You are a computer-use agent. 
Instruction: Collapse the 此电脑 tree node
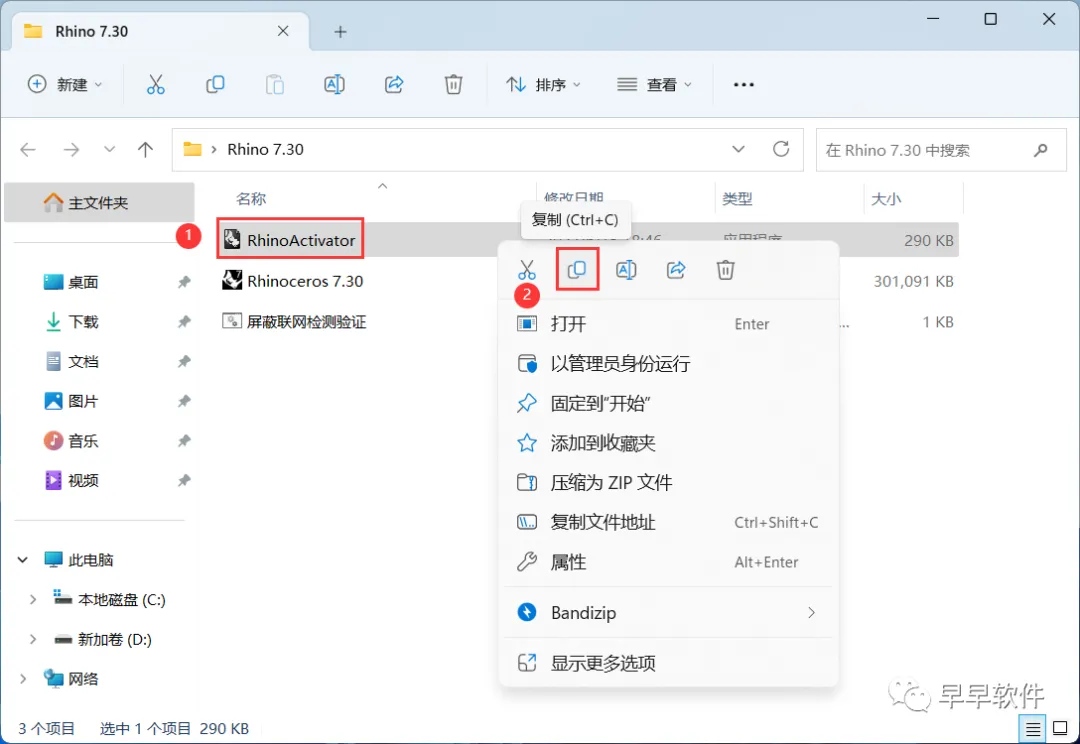click(x=23, y=560)
